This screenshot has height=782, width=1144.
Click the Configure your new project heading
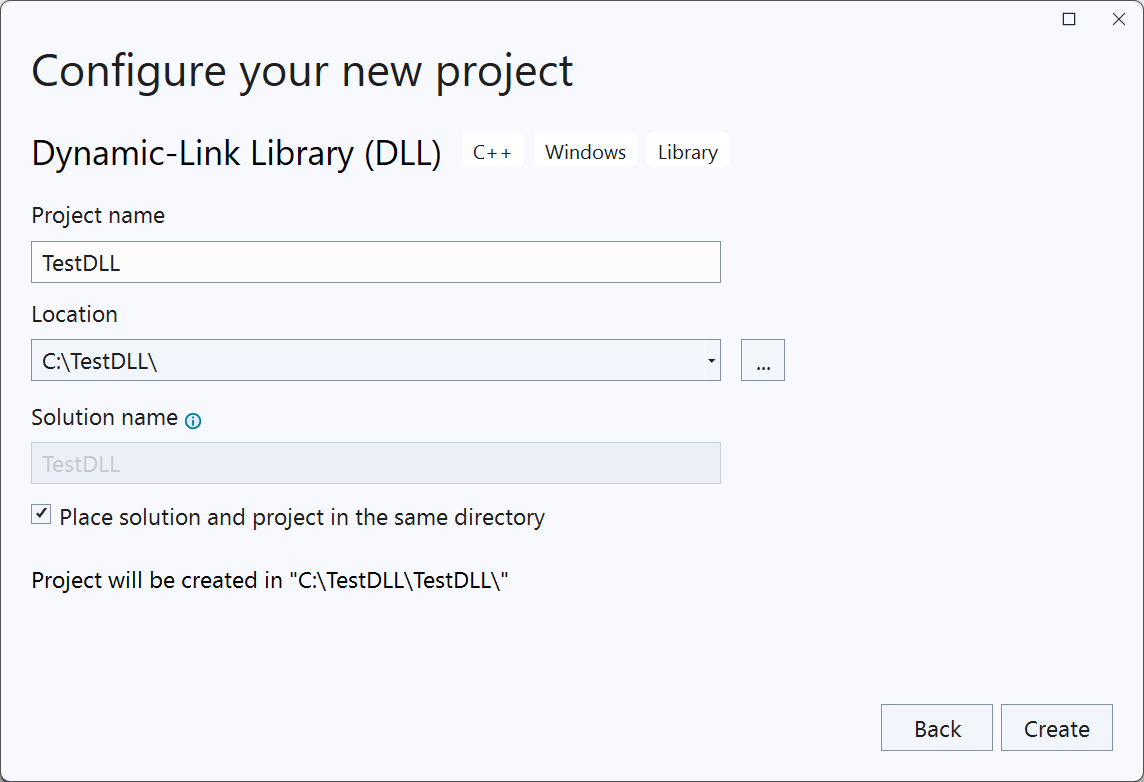[x=302, y=72]
